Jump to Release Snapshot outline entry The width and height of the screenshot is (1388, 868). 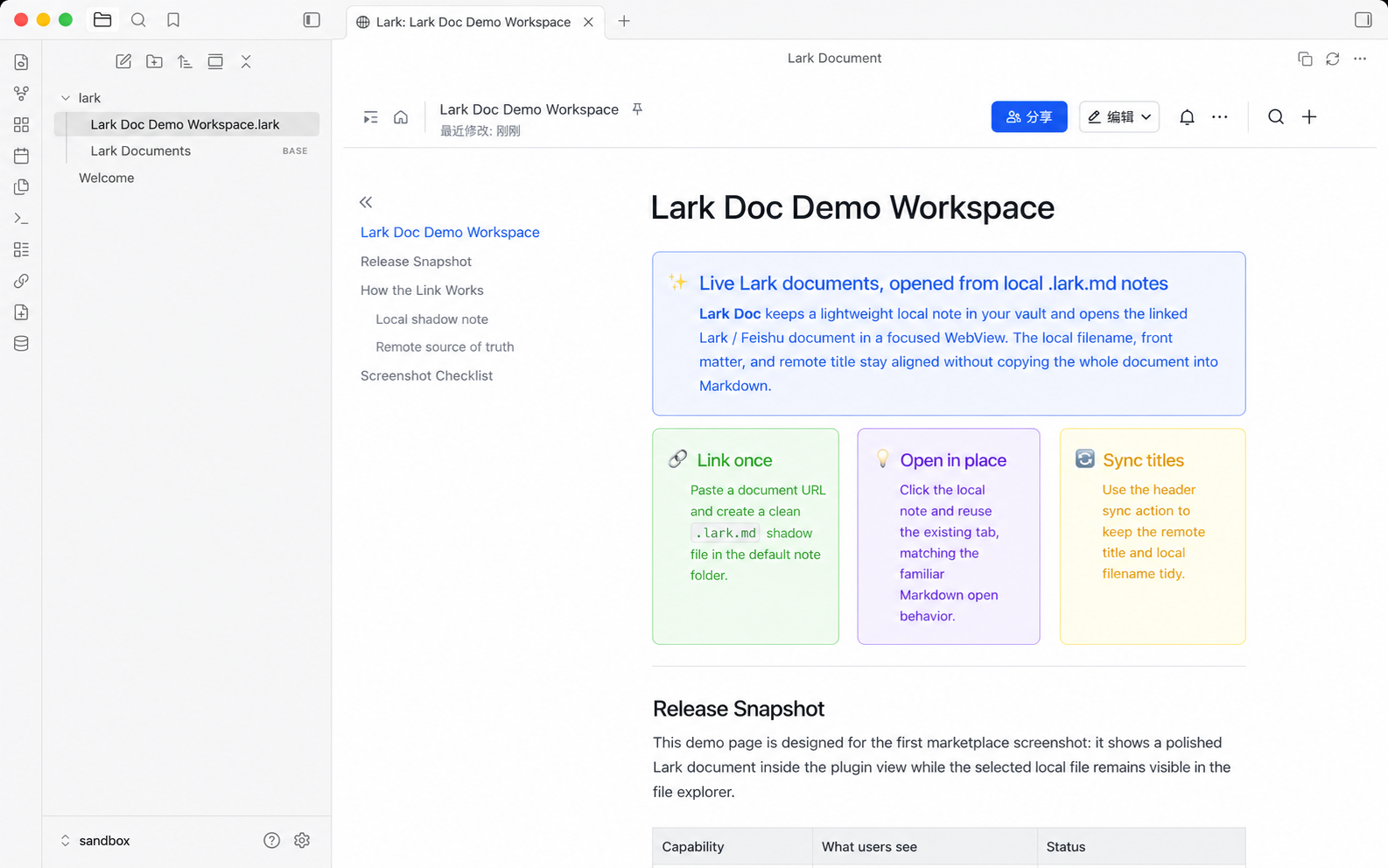416,262
